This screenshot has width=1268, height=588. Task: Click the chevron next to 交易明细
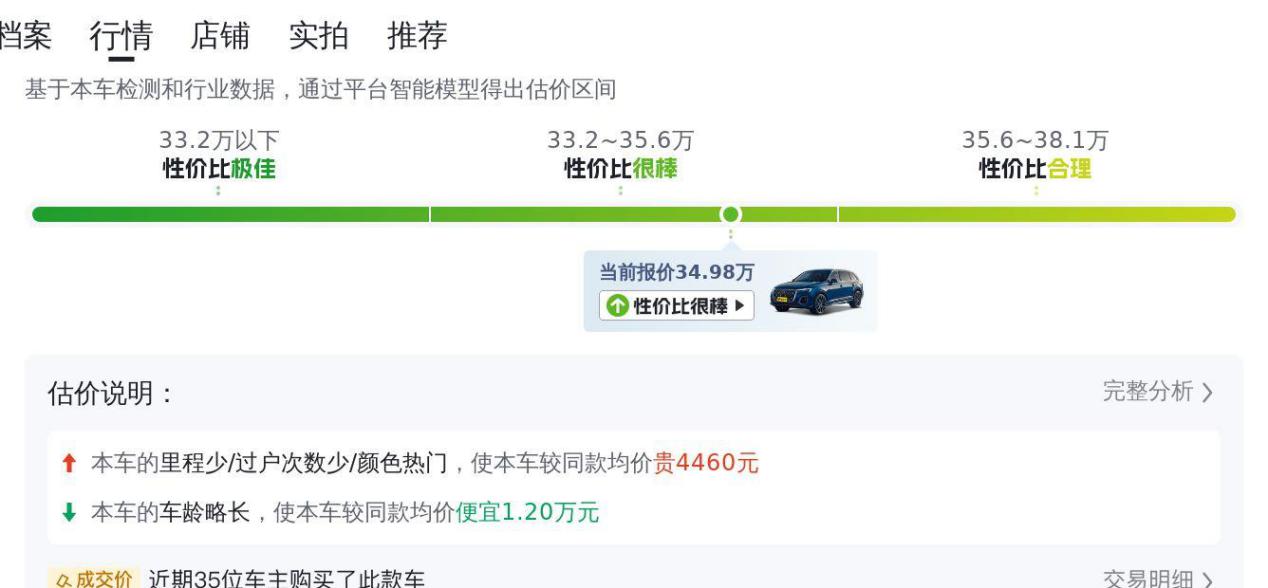click(x=1208, y=581)
